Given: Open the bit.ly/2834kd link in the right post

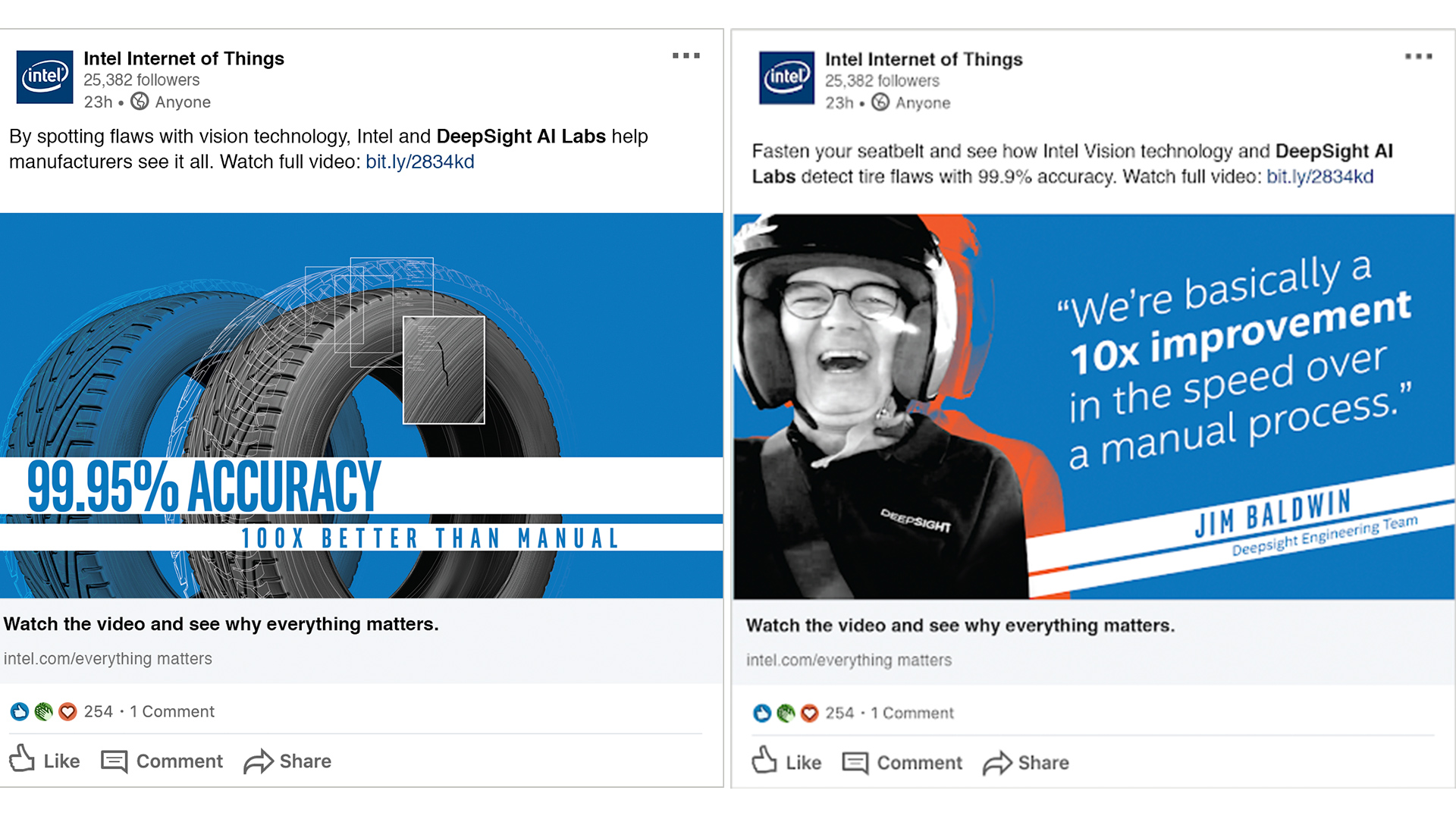Looking at the screenshot, I should 1319,177.
